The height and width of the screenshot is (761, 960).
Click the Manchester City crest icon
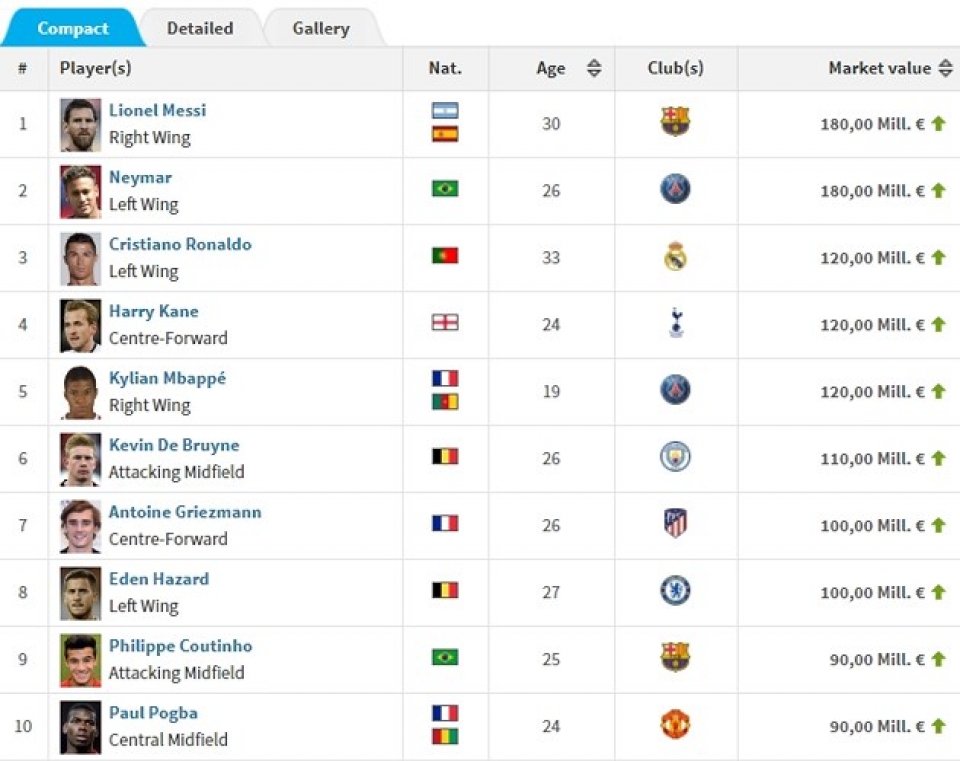pos(676,457)
